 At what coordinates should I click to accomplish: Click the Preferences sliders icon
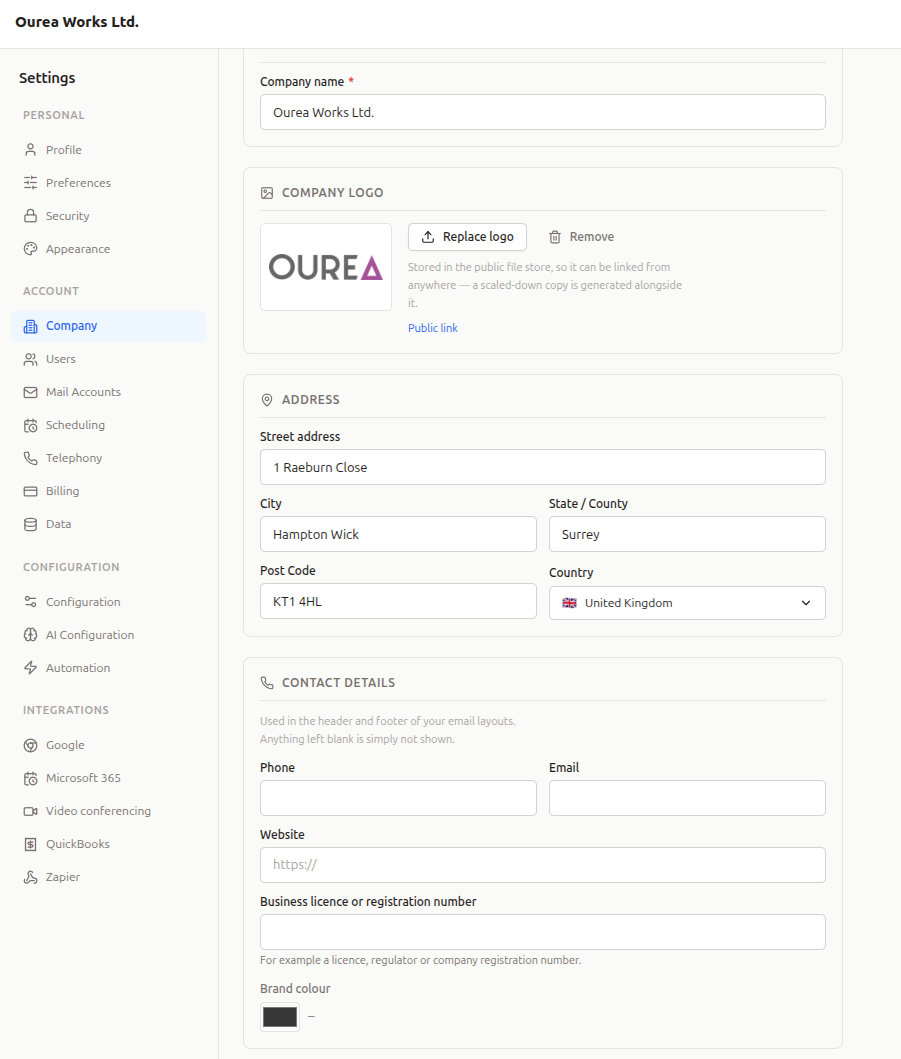click(30, 183)
